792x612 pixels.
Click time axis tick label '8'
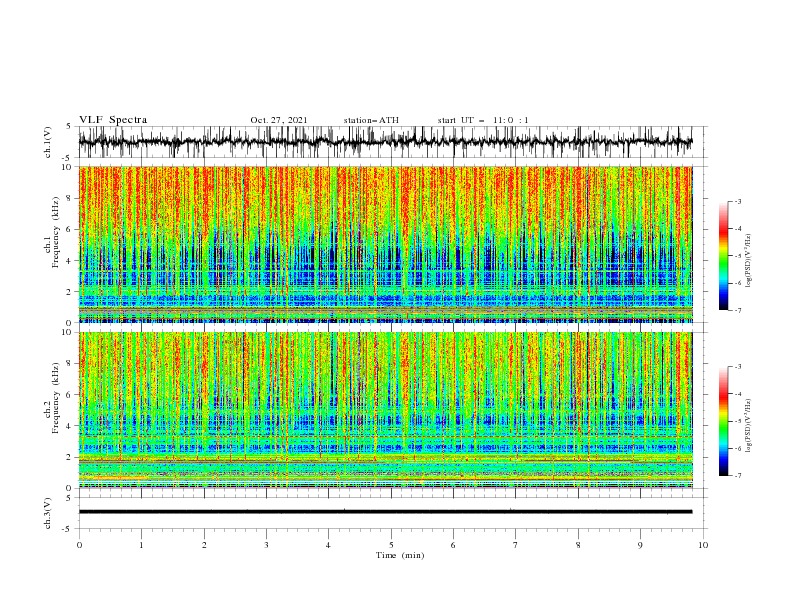(578, 545)
